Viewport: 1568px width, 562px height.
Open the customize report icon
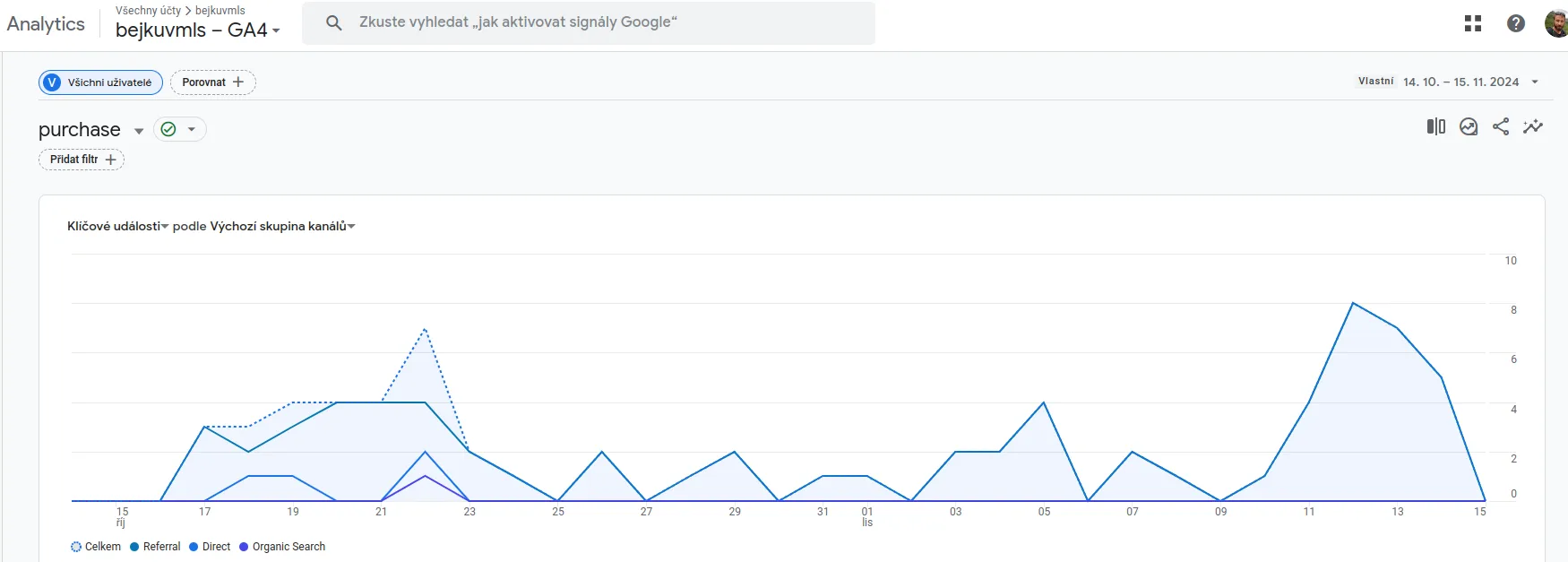pyautogui.click(x=1469, y=127)
